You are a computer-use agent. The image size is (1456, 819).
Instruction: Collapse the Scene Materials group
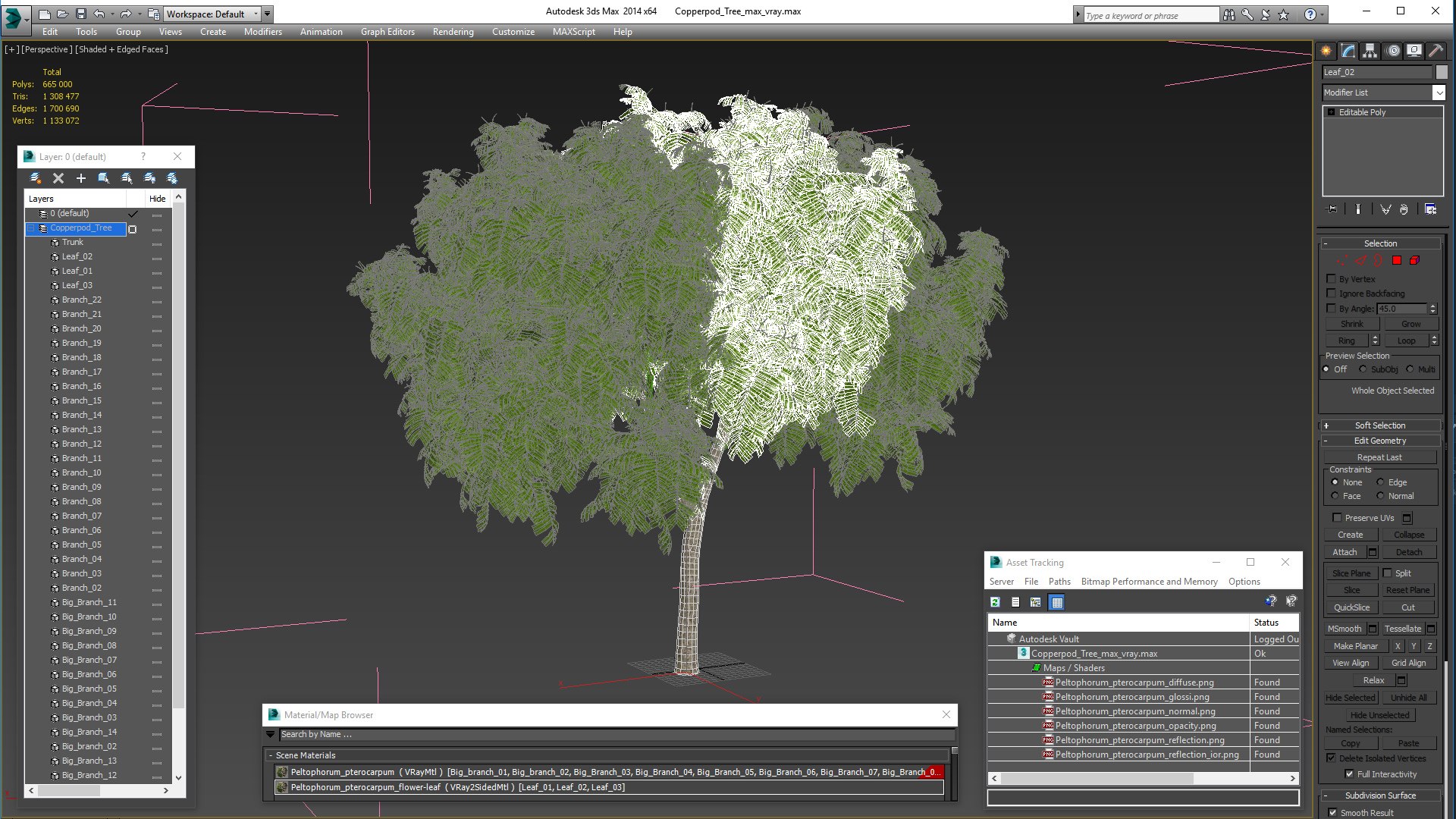click(271, 755)
